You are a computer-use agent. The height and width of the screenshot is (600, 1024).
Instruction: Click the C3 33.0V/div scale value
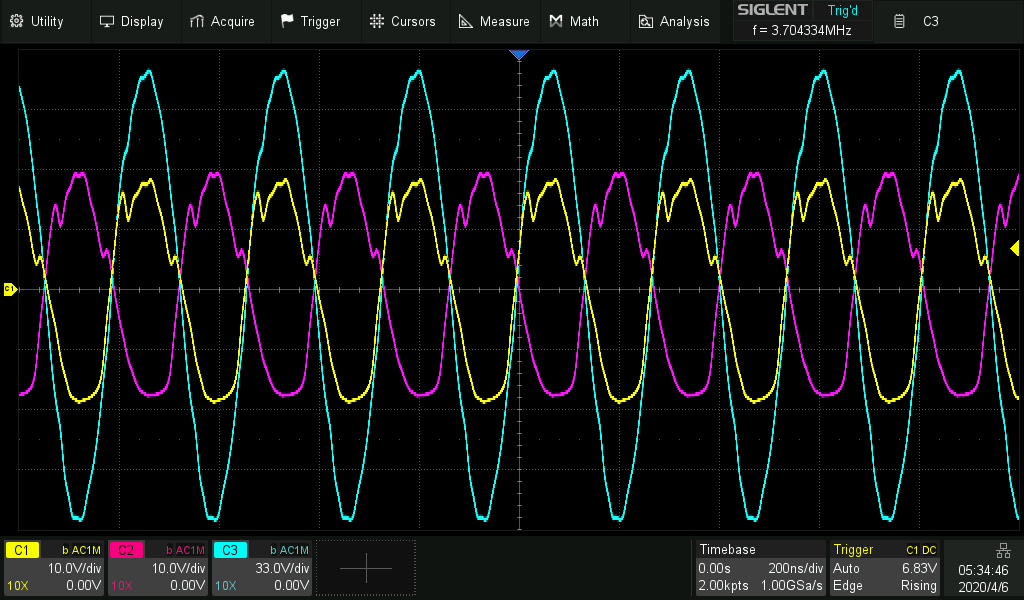283,568
